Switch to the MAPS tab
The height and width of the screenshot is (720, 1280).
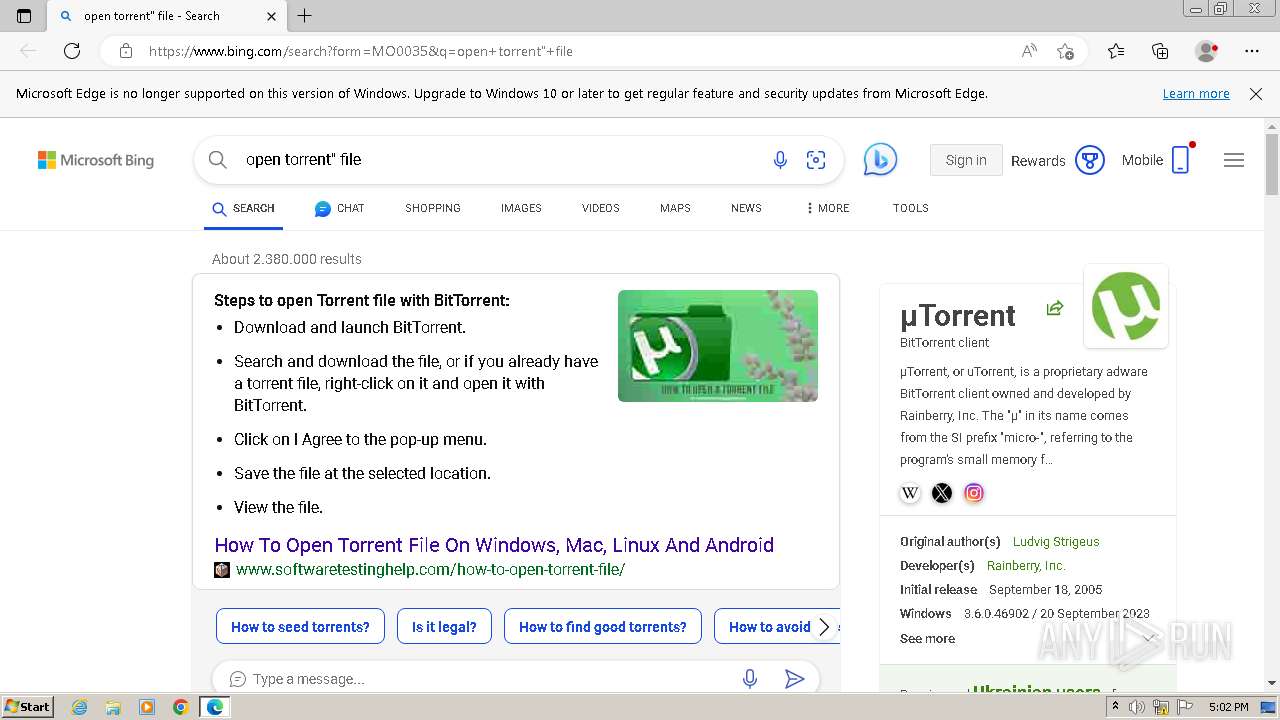click(x=675, y=208)
